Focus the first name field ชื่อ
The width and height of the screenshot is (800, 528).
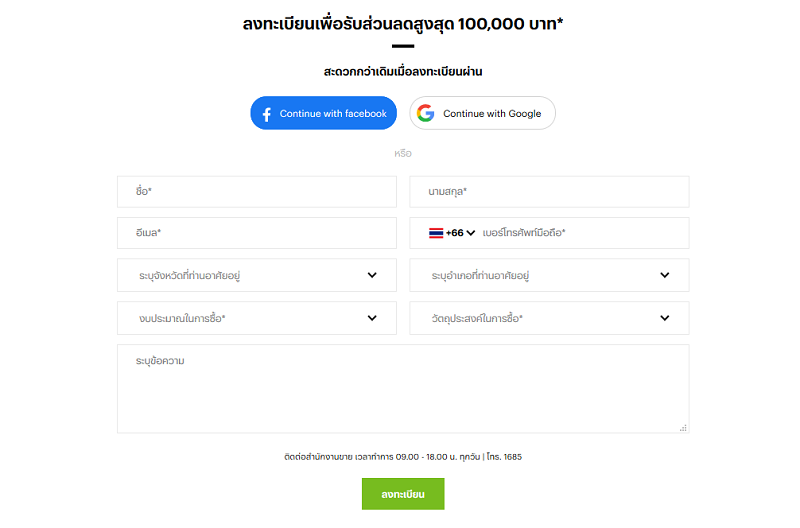[x=257, y=192]
